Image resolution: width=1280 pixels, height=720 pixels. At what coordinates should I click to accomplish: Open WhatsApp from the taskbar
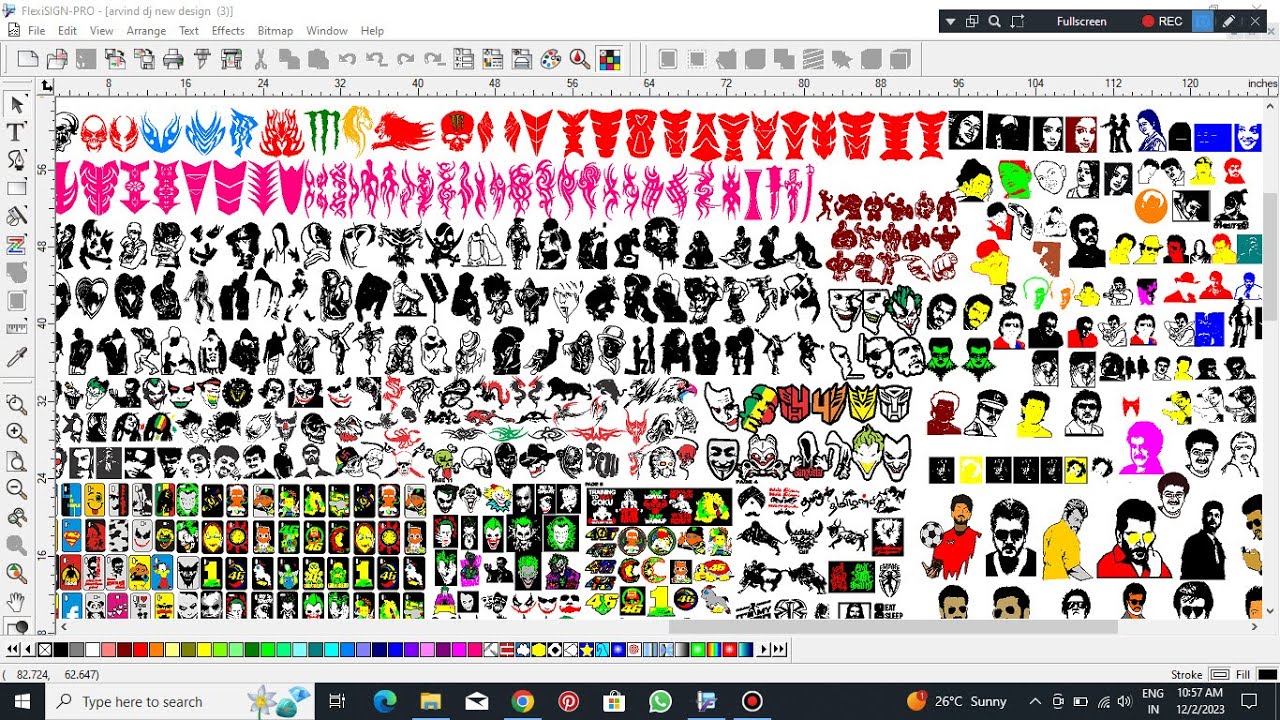pyautogui.click(x=660, y=701)
